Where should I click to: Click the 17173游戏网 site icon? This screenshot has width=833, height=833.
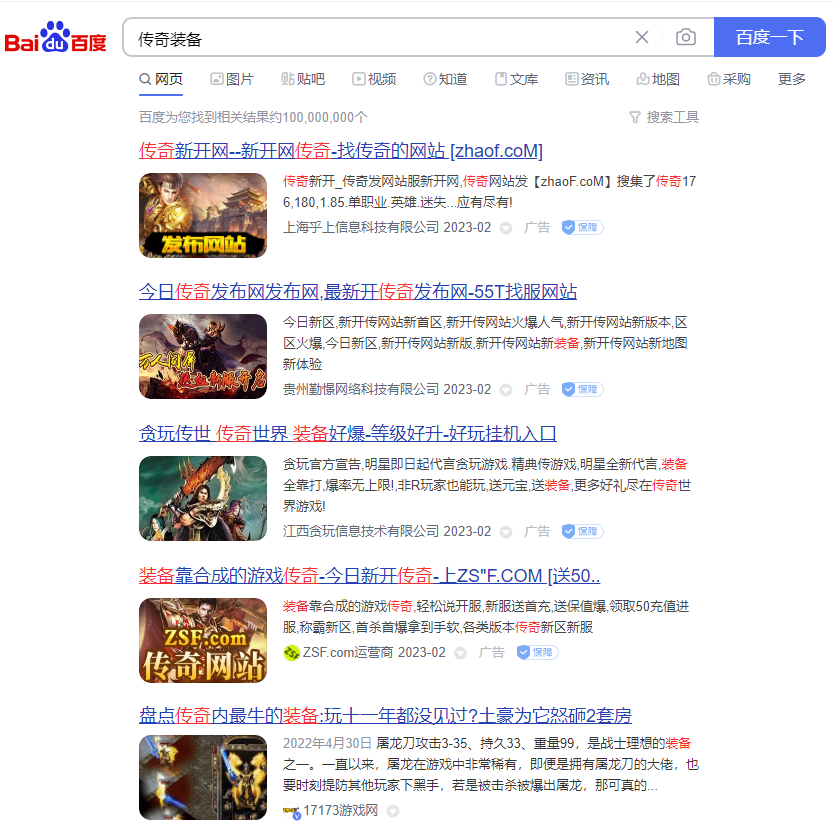coord(291,811)
